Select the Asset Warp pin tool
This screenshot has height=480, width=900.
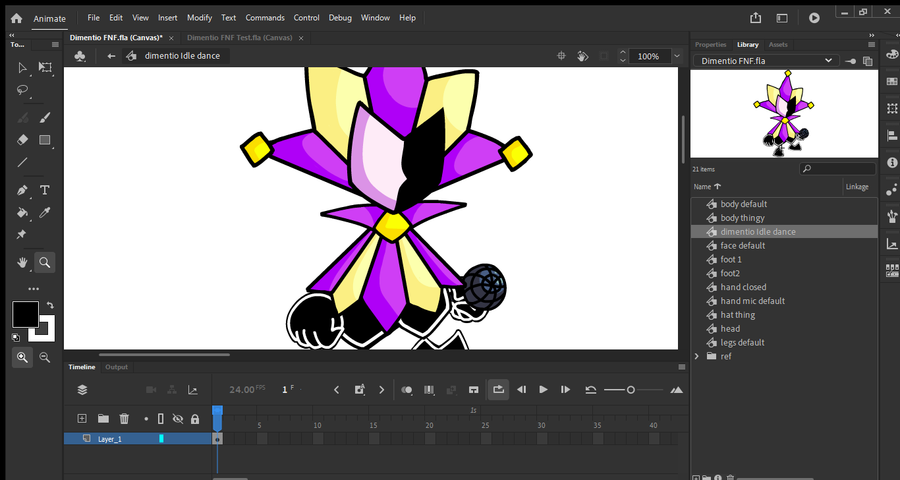(x=22, y=234)
